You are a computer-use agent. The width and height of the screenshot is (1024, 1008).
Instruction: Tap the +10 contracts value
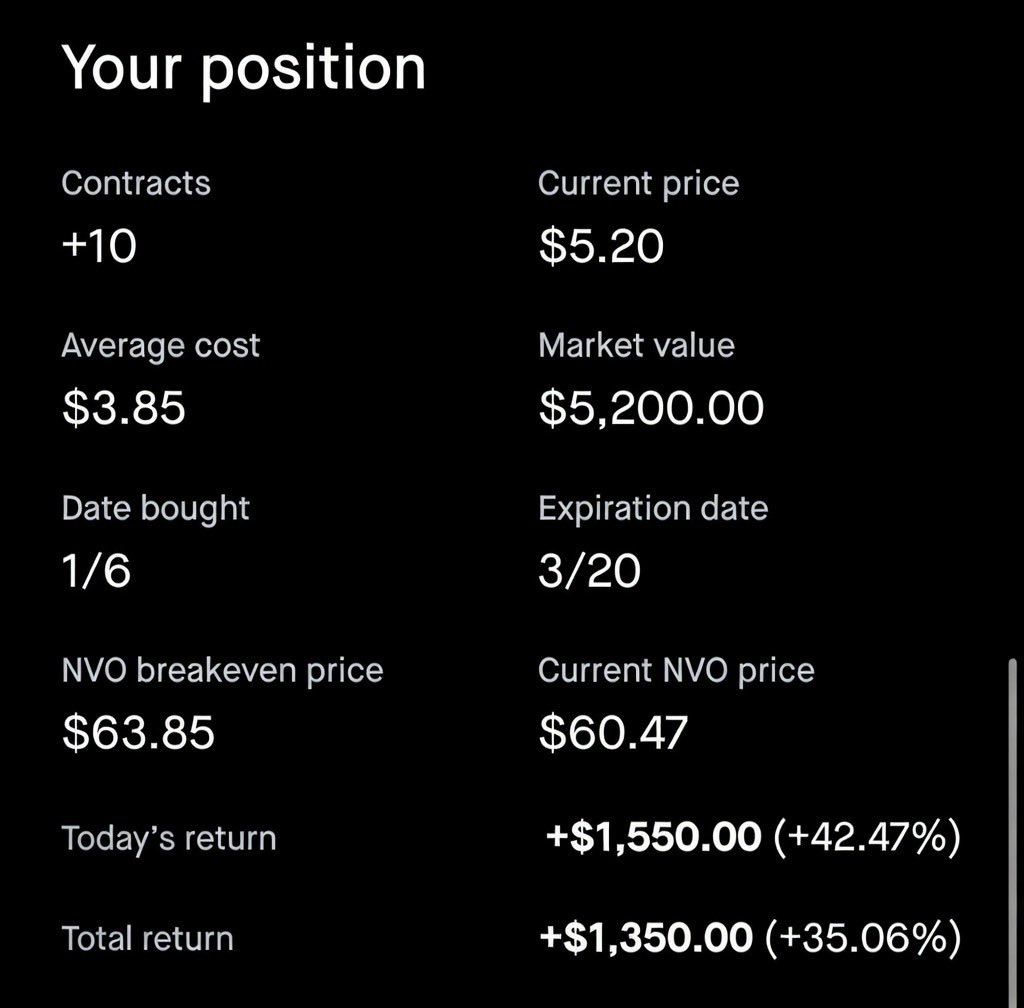(x=99, y=246)
